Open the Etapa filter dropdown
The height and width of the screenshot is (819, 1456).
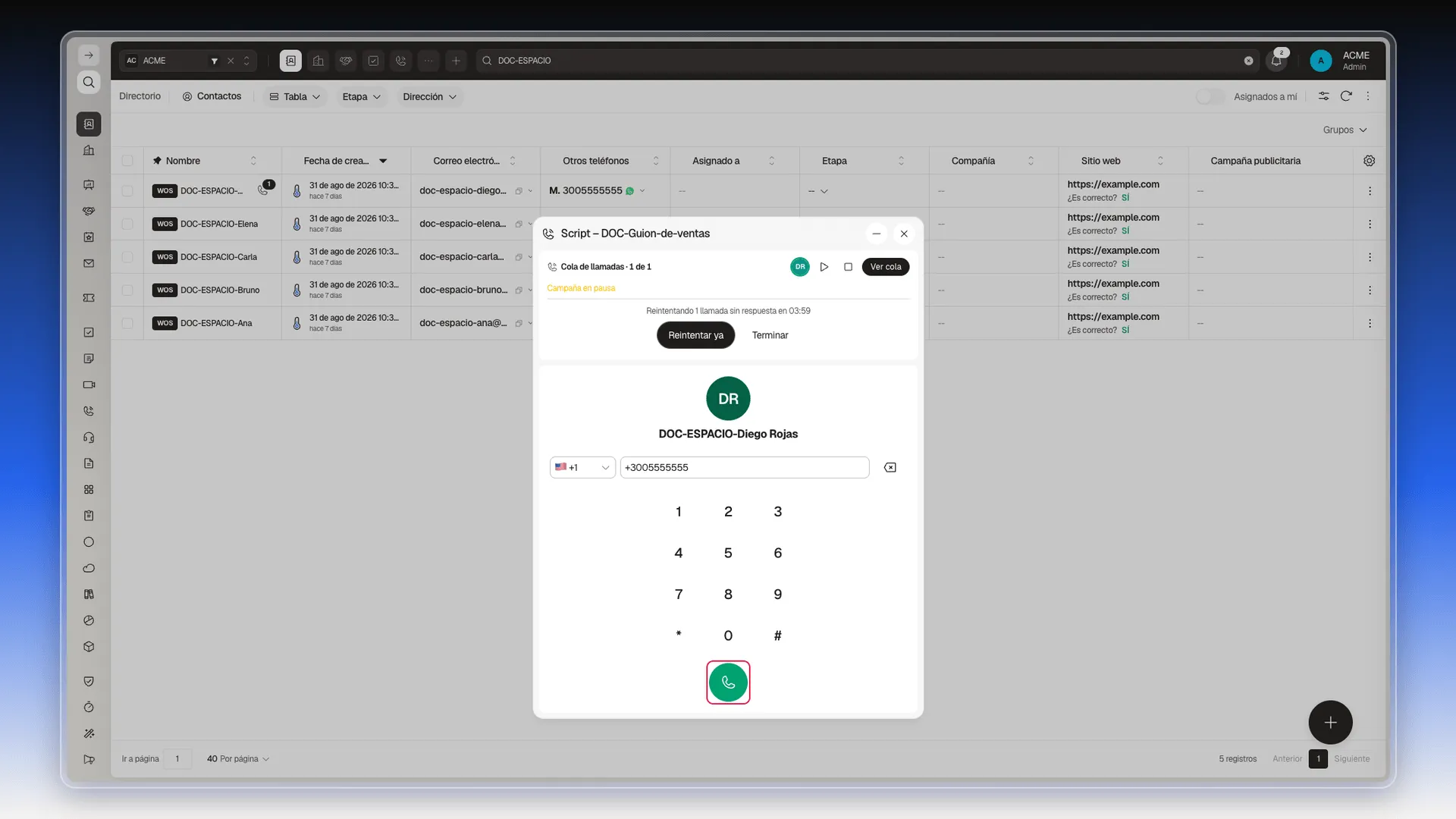[361, 97]
